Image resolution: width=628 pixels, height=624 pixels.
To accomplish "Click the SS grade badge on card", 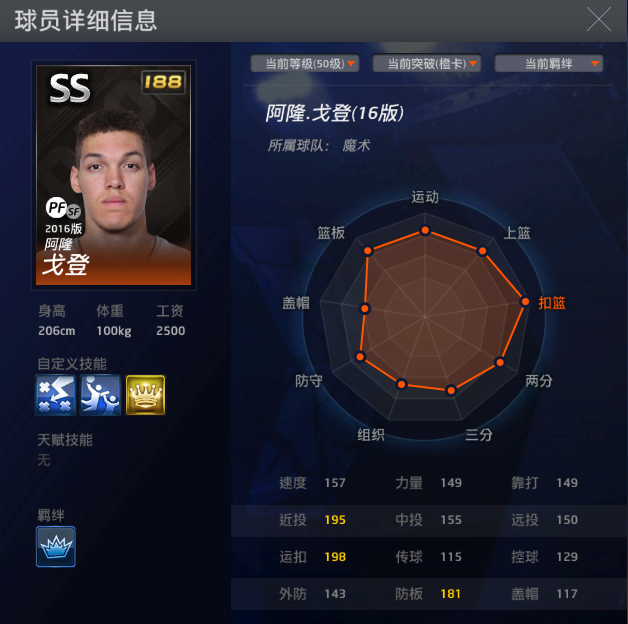I will 70,88.
